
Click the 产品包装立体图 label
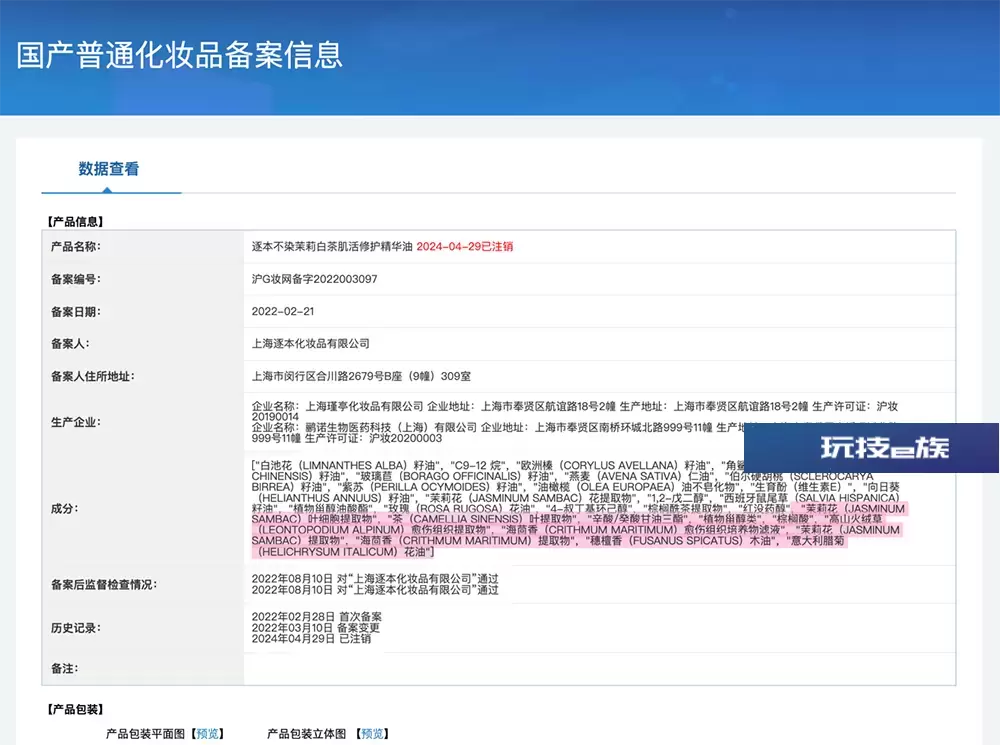point(307,734)
